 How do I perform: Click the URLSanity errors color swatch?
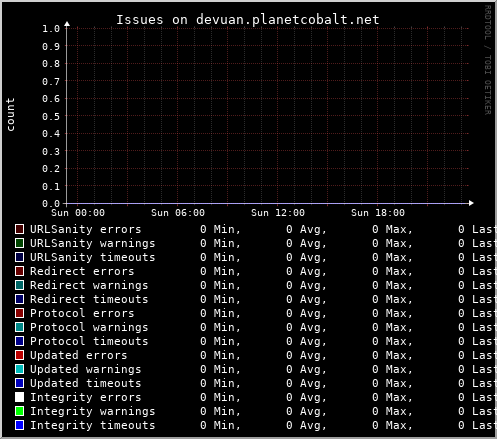click(19, 229)
